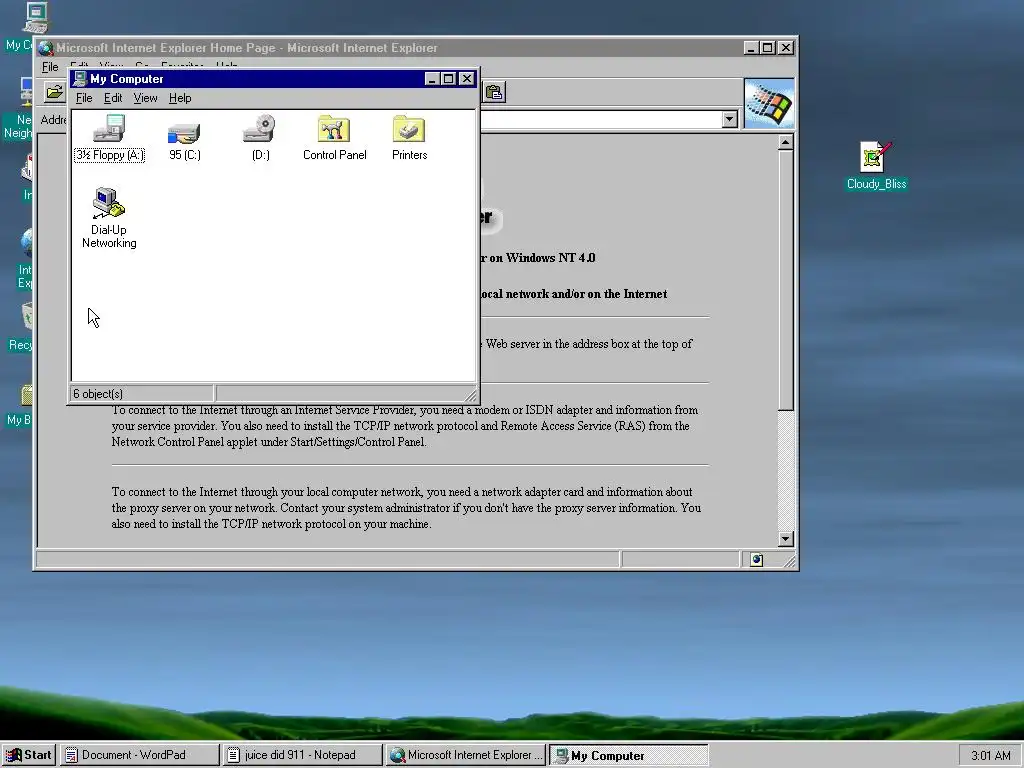The image size is (1024, 768).
Task: Open the Help menu in My Computer
Action: [180, 98]
